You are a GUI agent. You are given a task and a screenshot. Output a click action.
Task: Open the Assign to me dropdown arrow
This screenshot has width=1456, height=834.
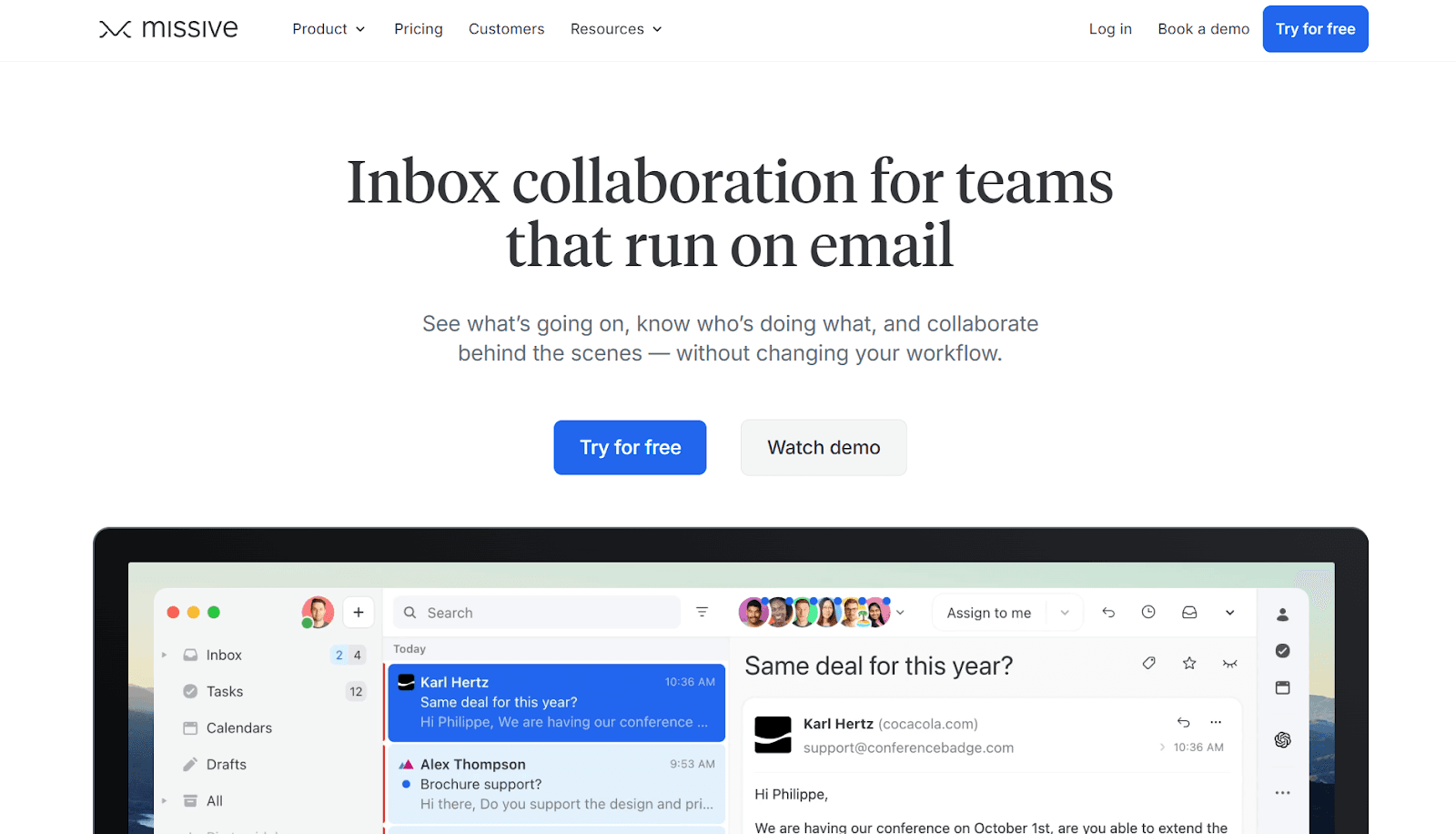click(1065, 613)
